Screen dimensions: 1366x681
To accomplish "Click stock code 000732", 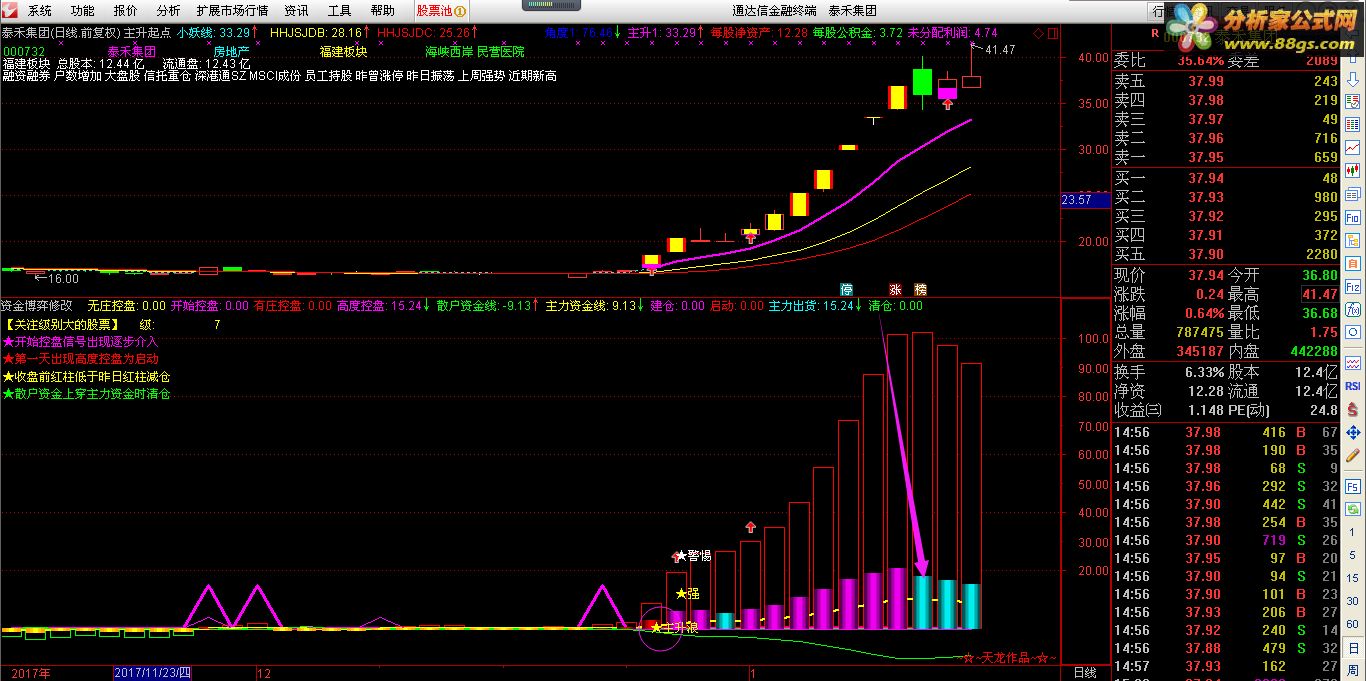I will tap(22, 51).
